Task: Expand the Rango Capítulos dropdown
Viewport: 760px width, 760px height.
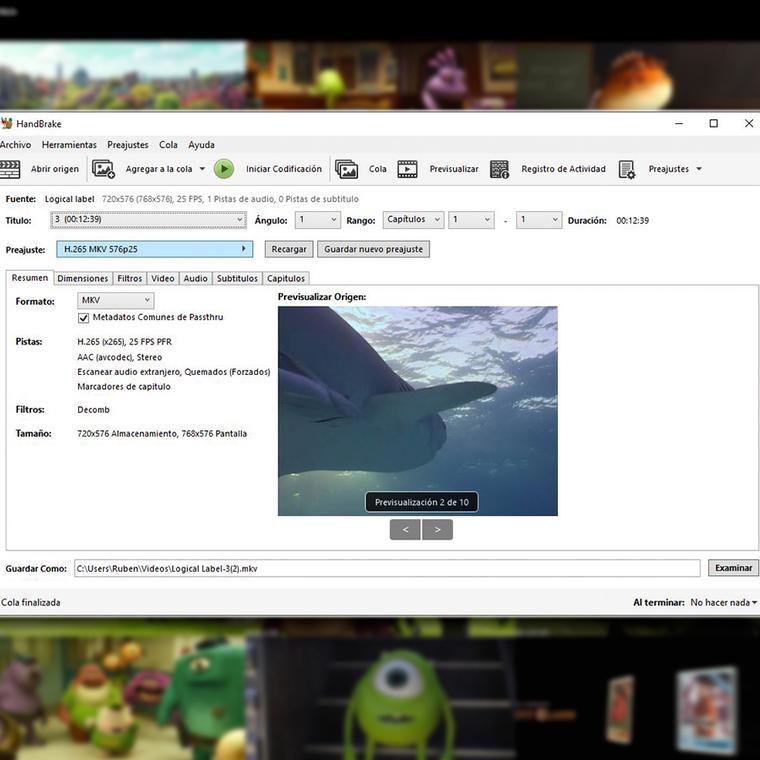Action: [413, 220]
